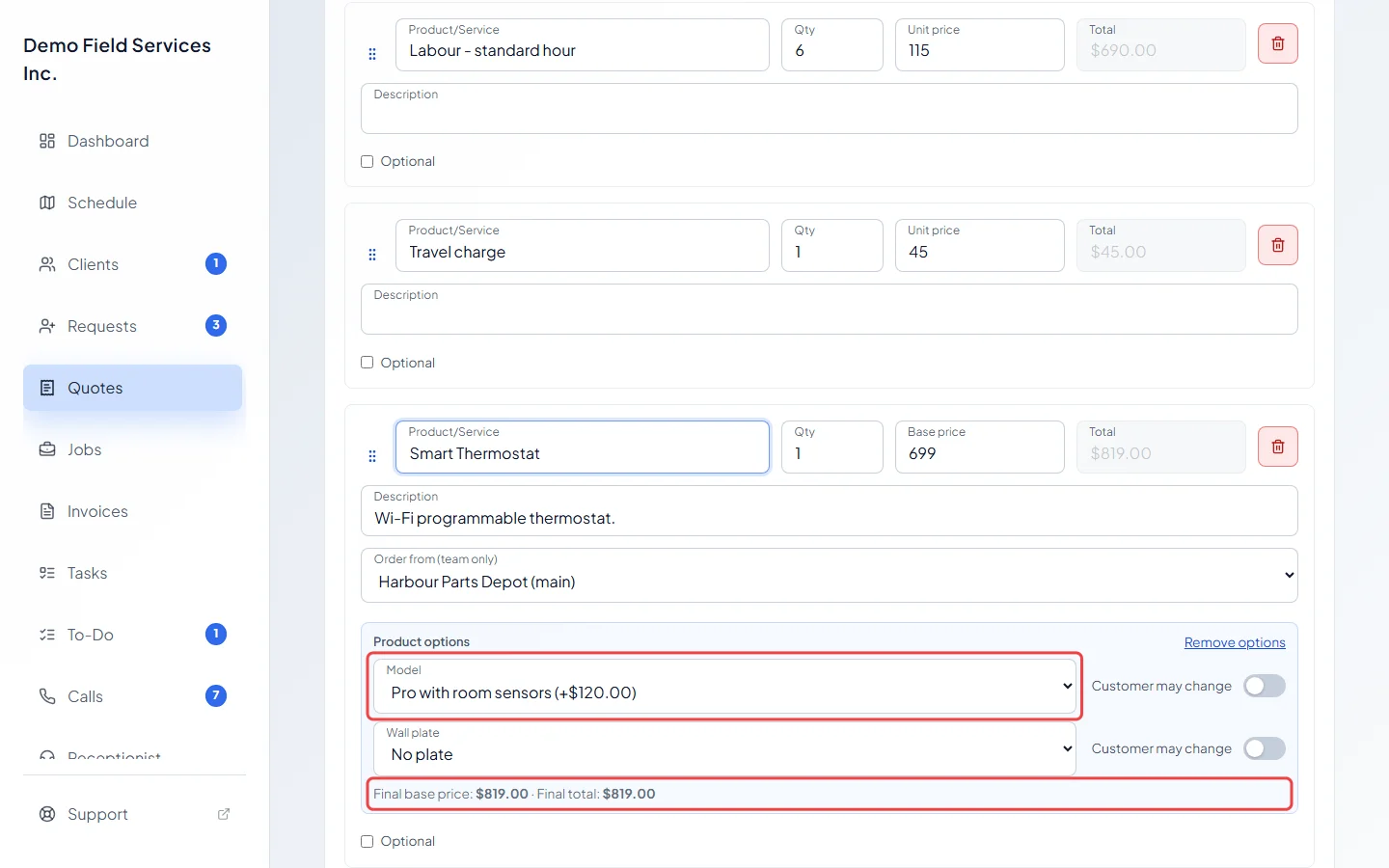Viewport: 1389px width, 868px height.
Task: Mark Travel charge item as Optional
Action: [x=367, y=363]
